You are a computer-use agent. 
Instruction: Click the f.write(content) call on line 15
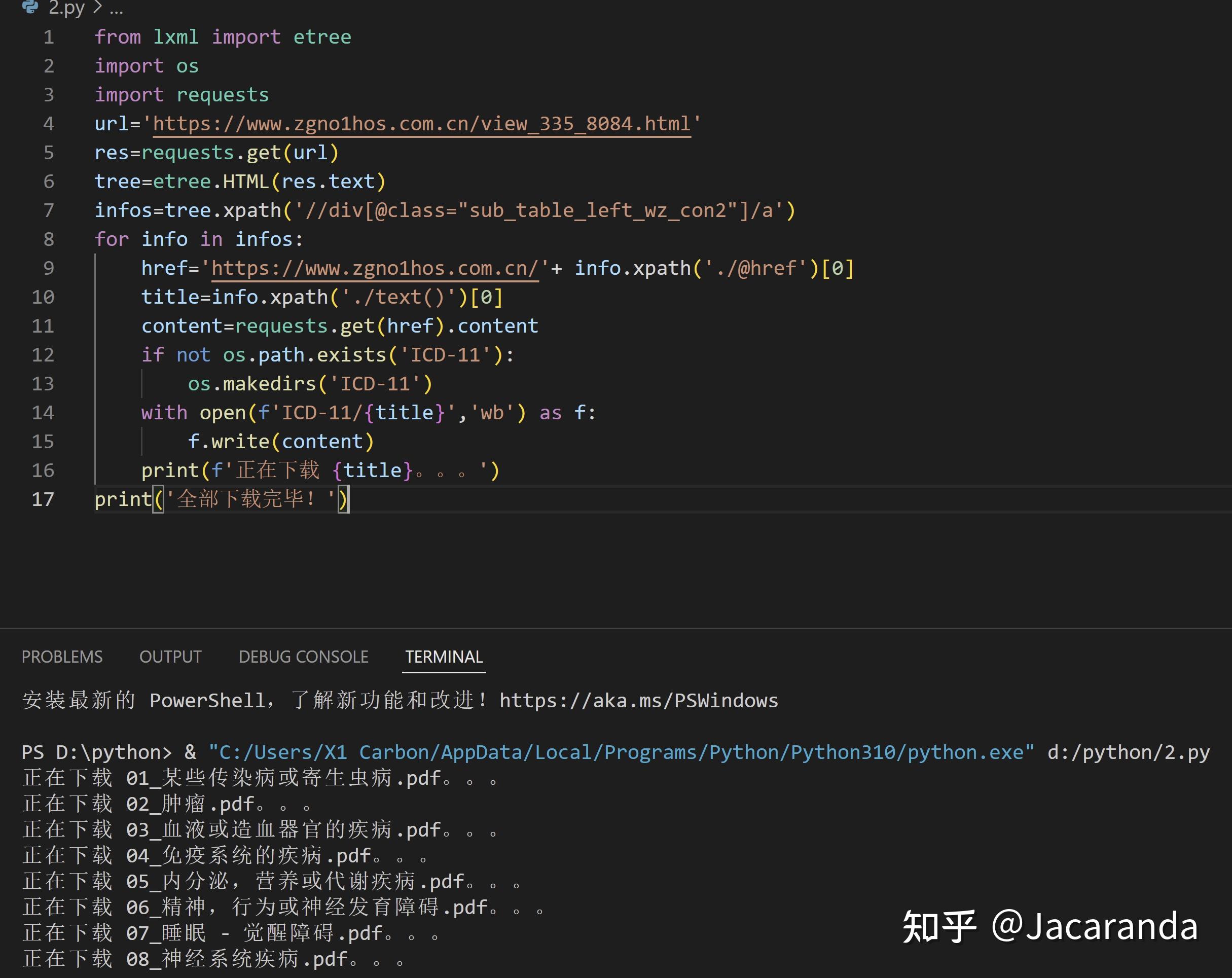click(280, 441)
